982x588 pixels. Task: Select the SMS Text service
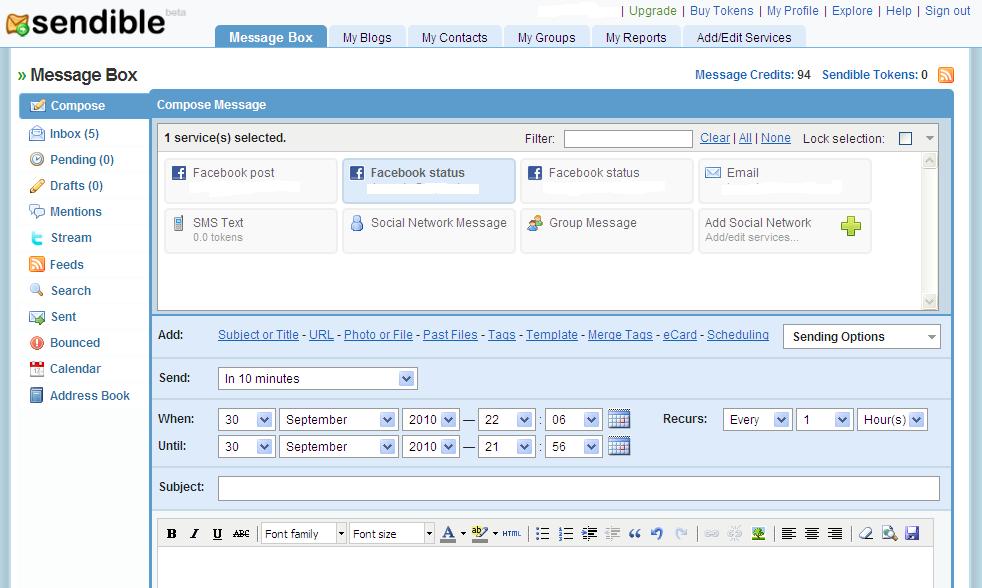251,230
